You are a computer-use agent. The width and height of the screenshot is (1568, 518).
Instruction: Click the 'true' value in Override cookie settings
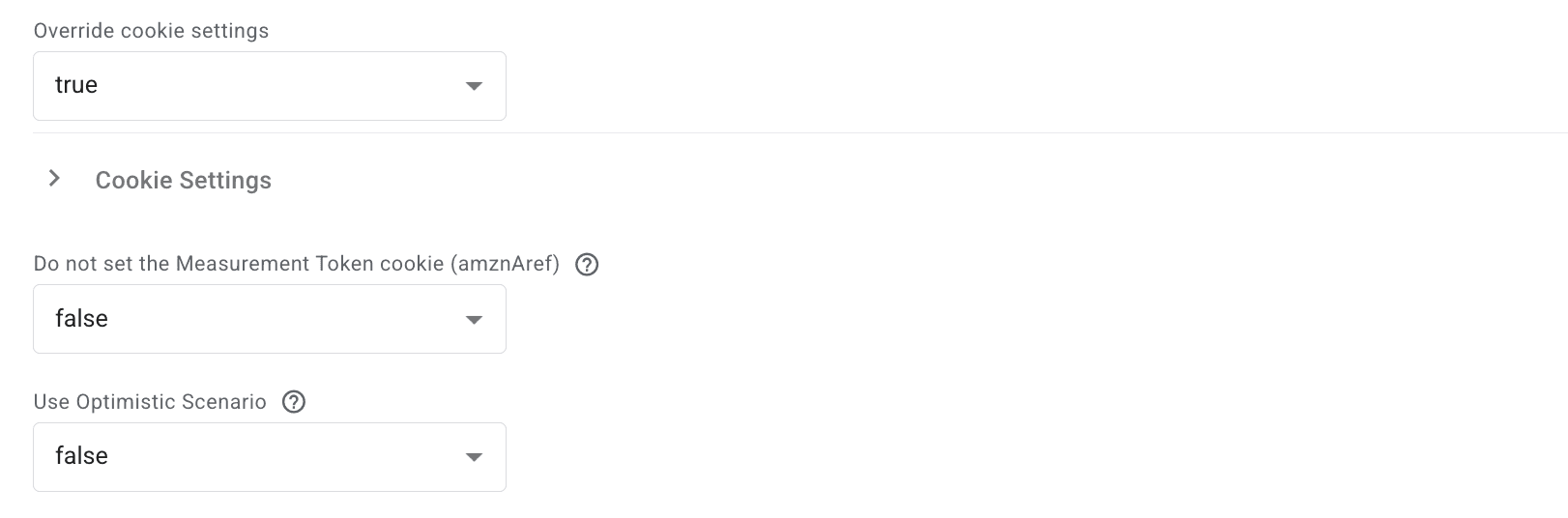[x=76, y=85]
